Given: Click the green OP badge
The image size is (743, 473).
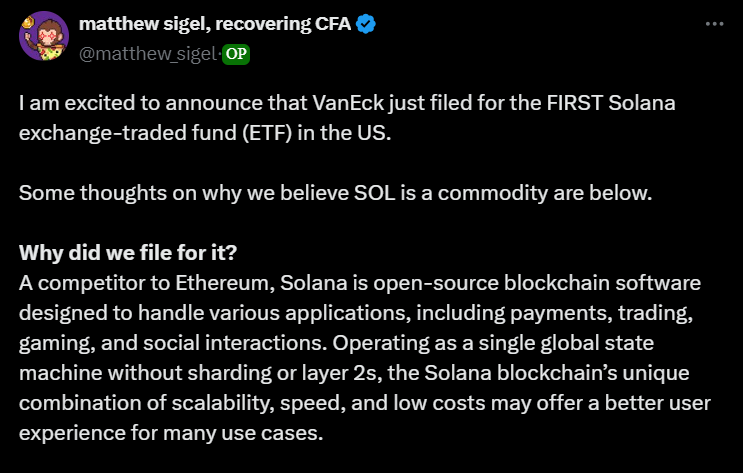Looking at the screenshot, I should coord(236,54).
